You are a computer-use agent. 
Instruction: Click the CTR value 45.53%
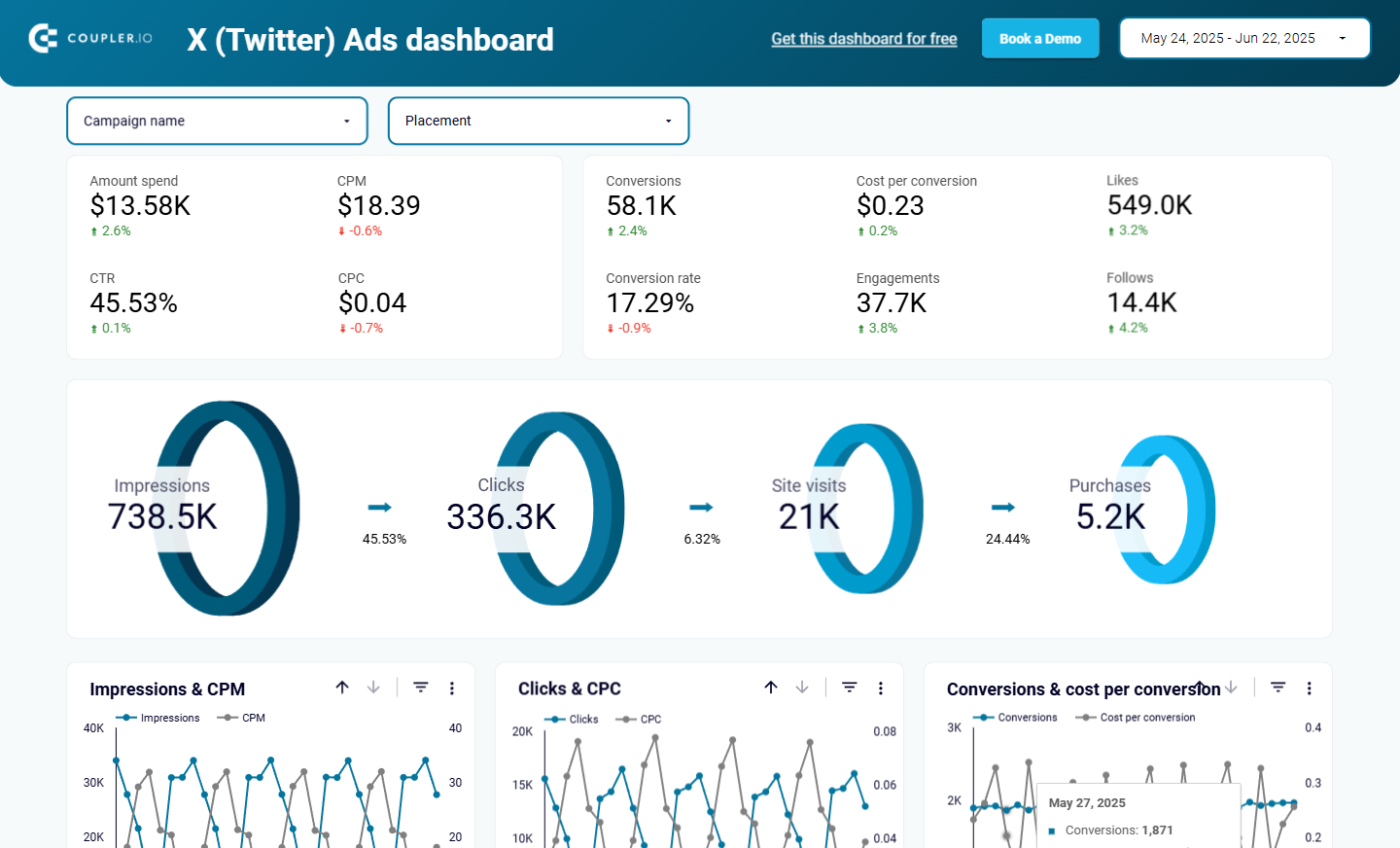(x=133, y=302)
